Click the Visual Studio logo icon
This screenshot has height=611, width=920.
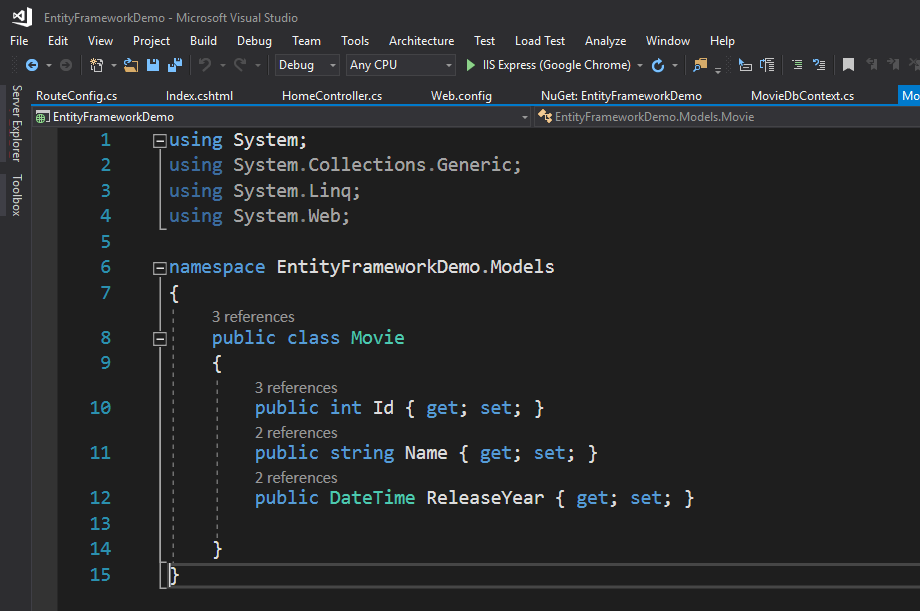(x=22, y=17)
